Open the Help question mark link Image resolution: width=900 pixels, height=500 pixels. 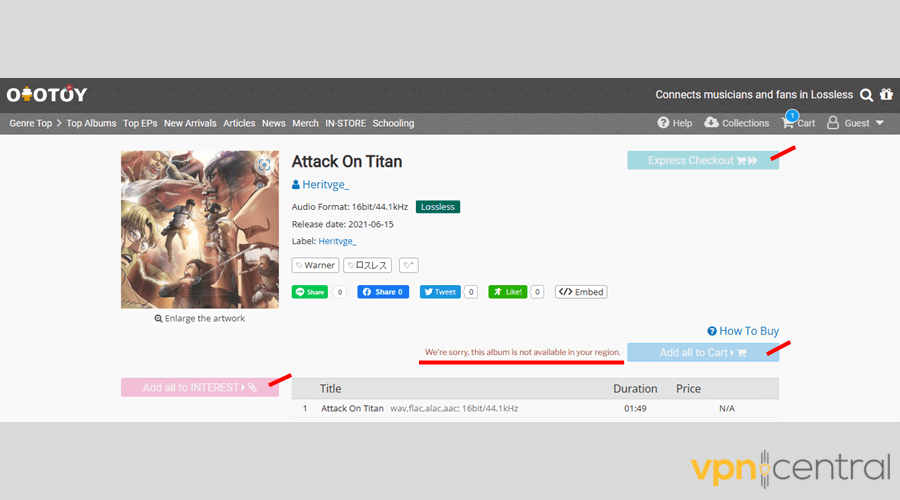[x=674, y=123]
